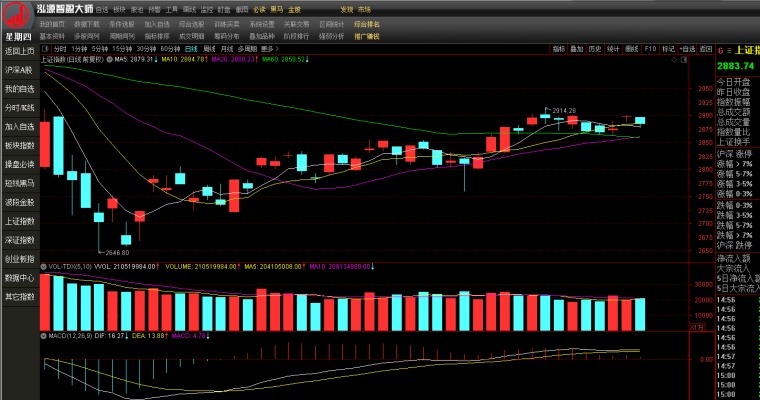
Task: Click the 叠加 overlay toolbar button
Action: pyautogui.click(x=576, y=49)
